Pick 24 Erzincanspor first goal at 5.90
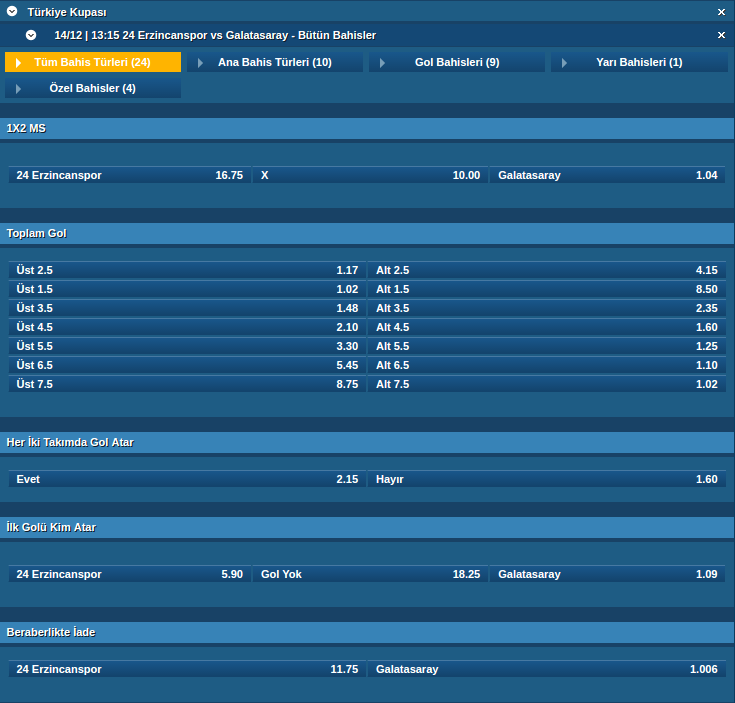Screen dimensions: 735x703 (x=130, y=574)
